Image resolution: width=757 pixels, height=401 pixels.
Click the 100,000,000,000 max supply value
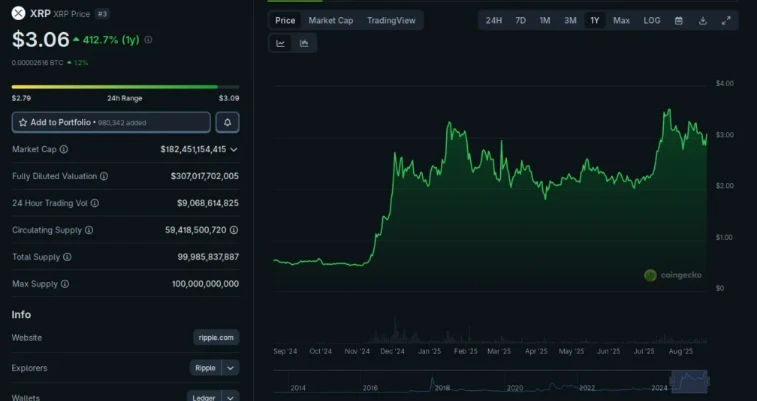(x=205, y=284)
